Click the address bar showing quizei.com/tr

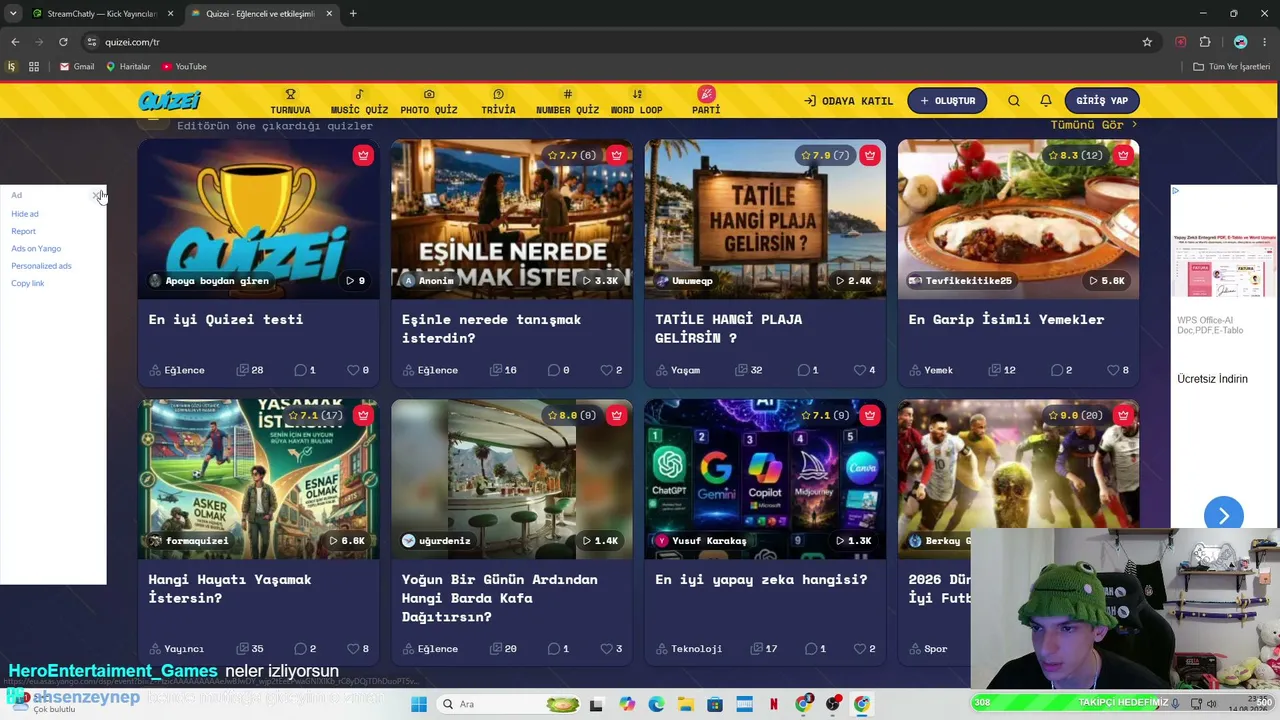click(x=620, y=42)
